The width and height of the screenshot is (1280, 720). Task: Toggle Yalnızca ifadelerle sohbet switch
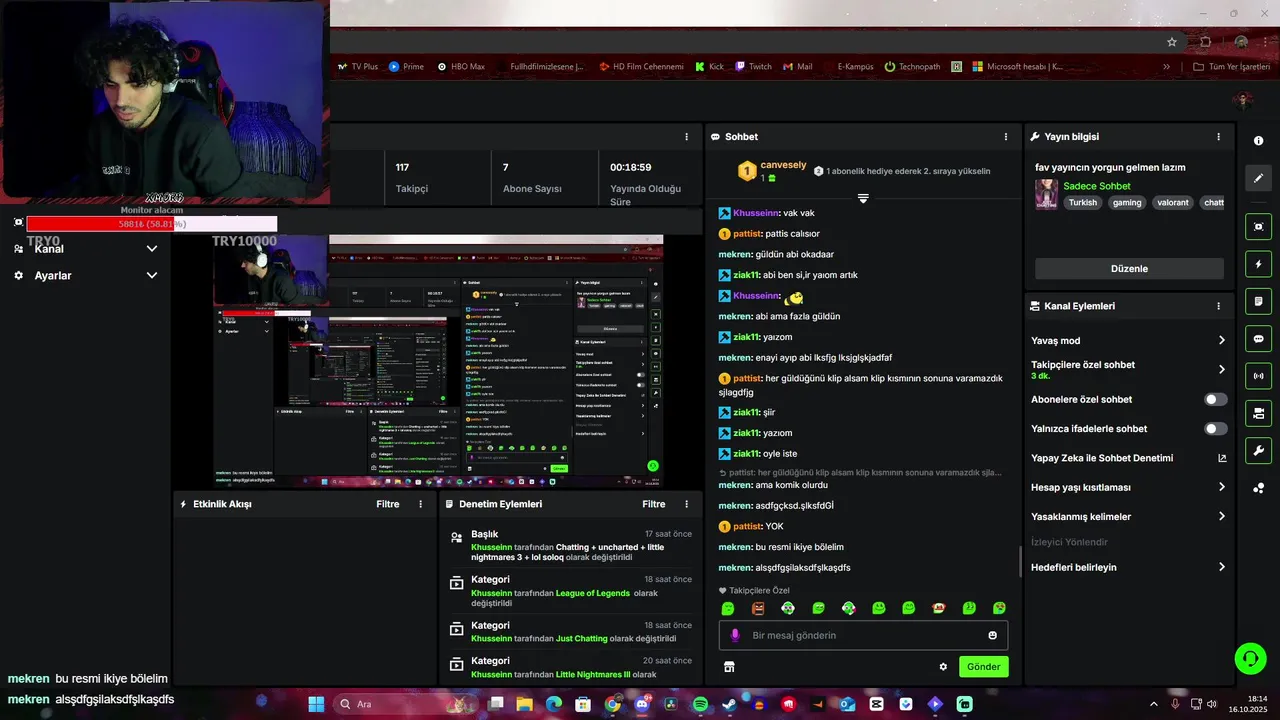(x=1216, y=429)
